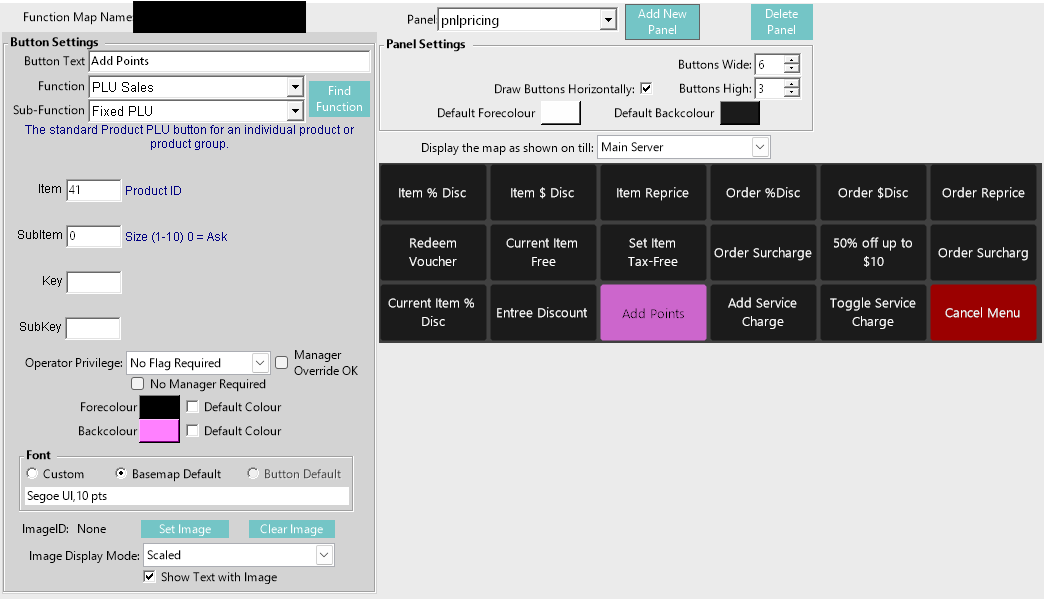Click the Set Image button
Viewport: 1044px width, 599px height.
184,529
